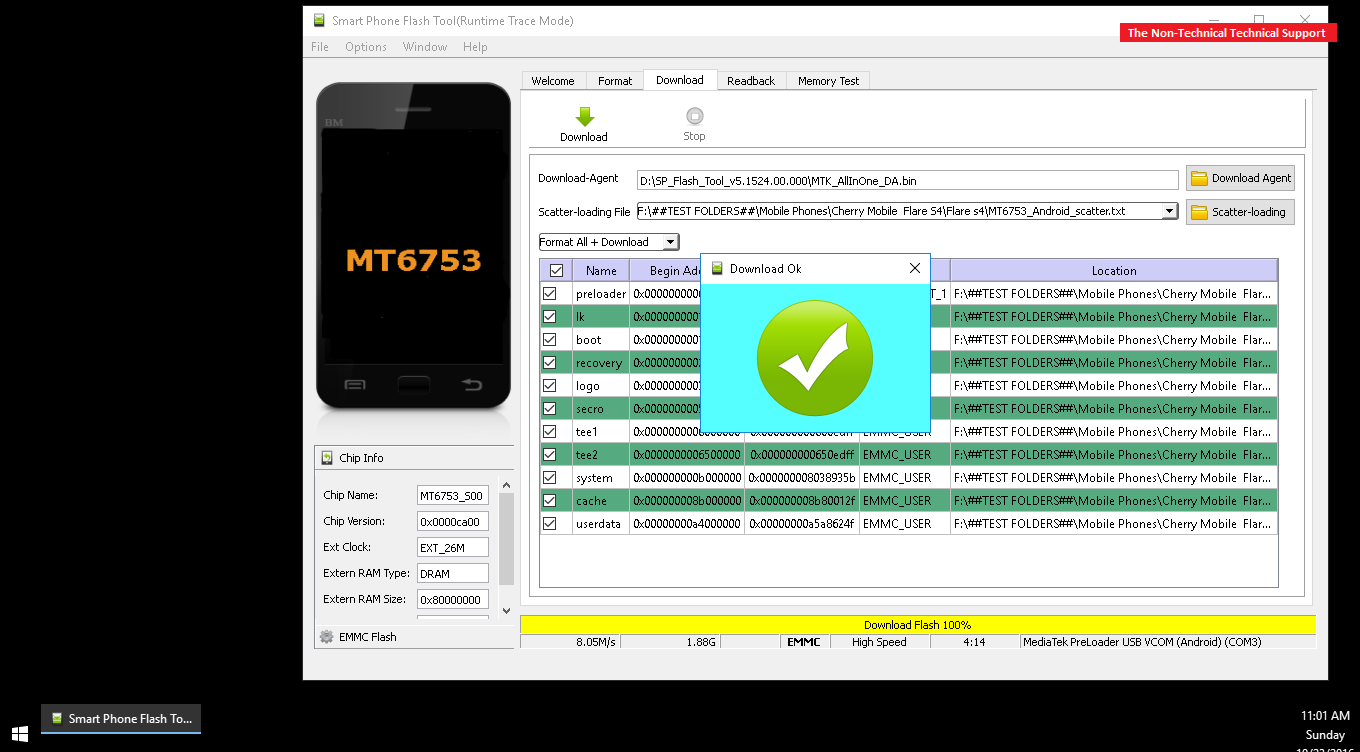Open the File menu
Image resolution: width=1360 pixels, height=752 pixels.
coord(320,47)
